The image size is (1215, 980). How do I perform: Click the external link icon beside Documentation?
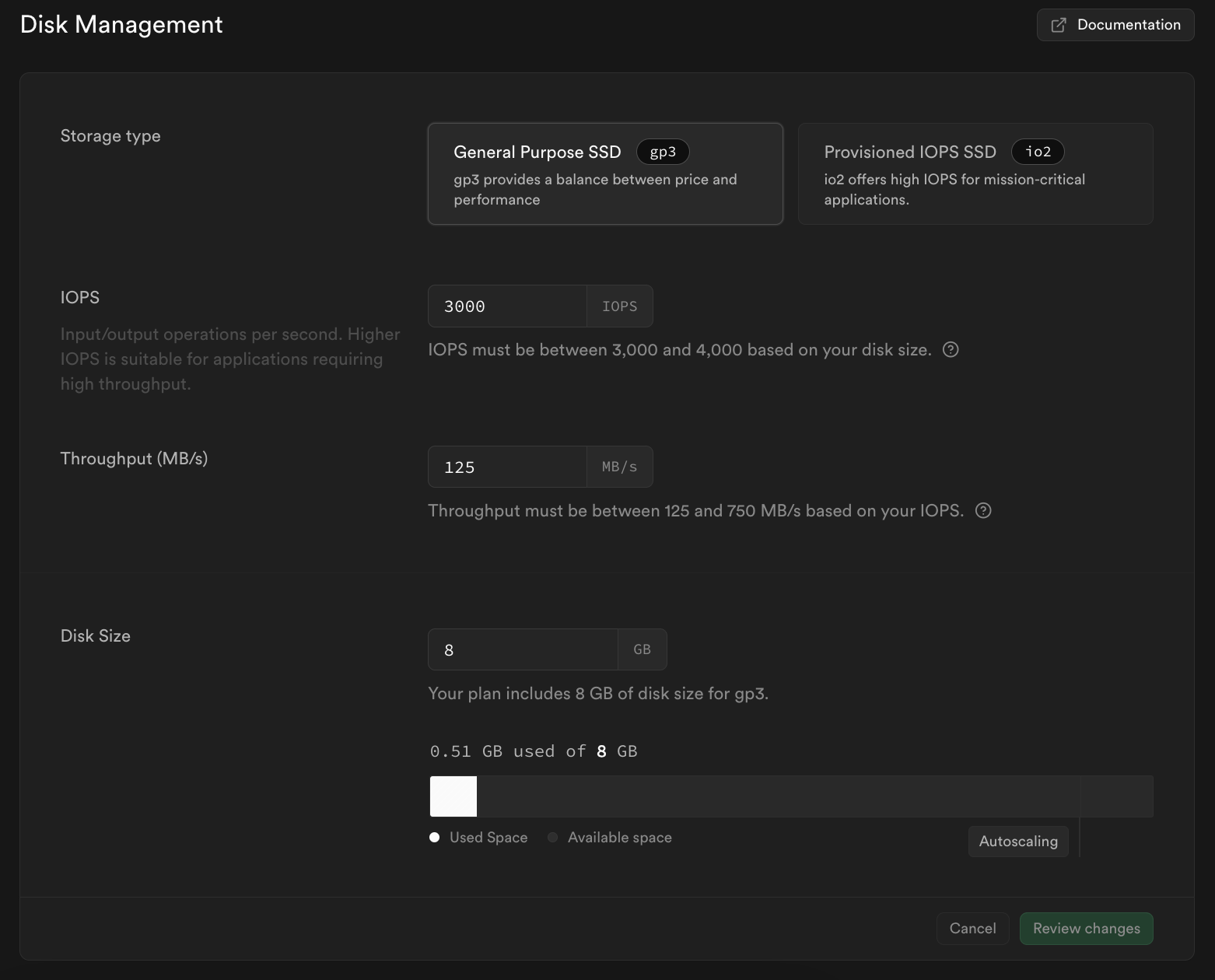tap(1058, 25)
